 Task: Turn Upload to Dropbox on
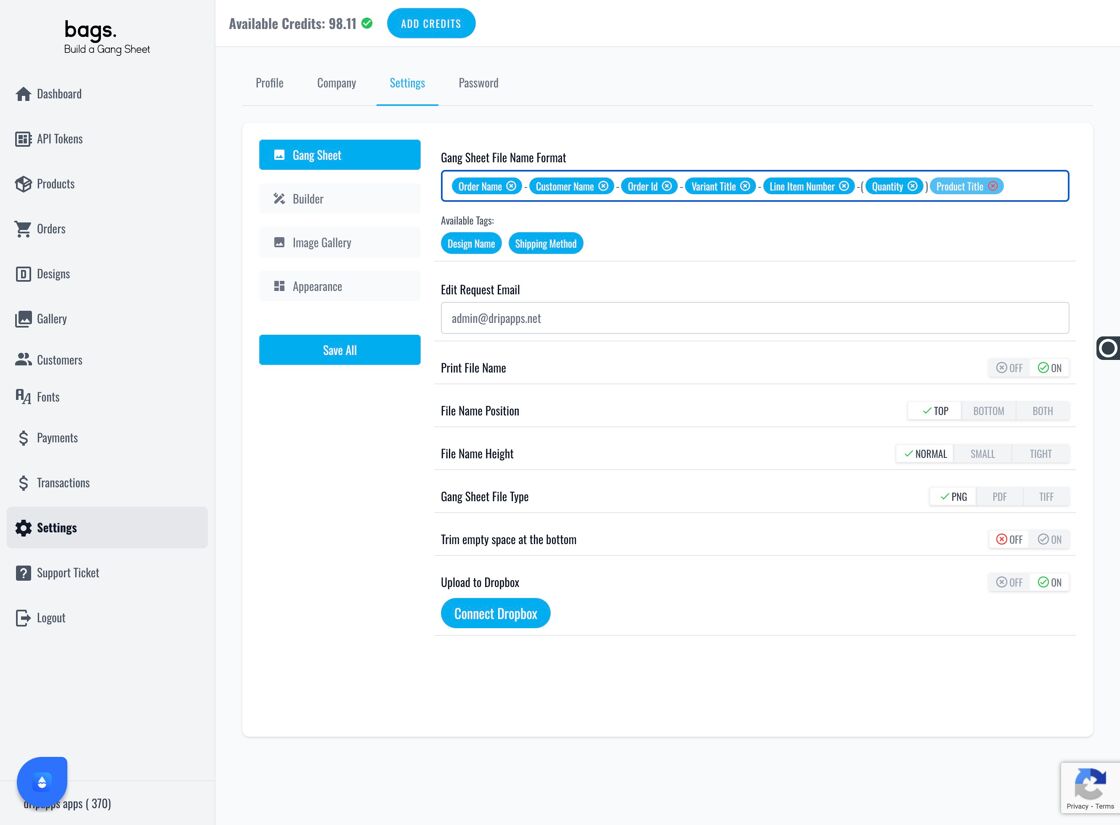point(1049,582)
